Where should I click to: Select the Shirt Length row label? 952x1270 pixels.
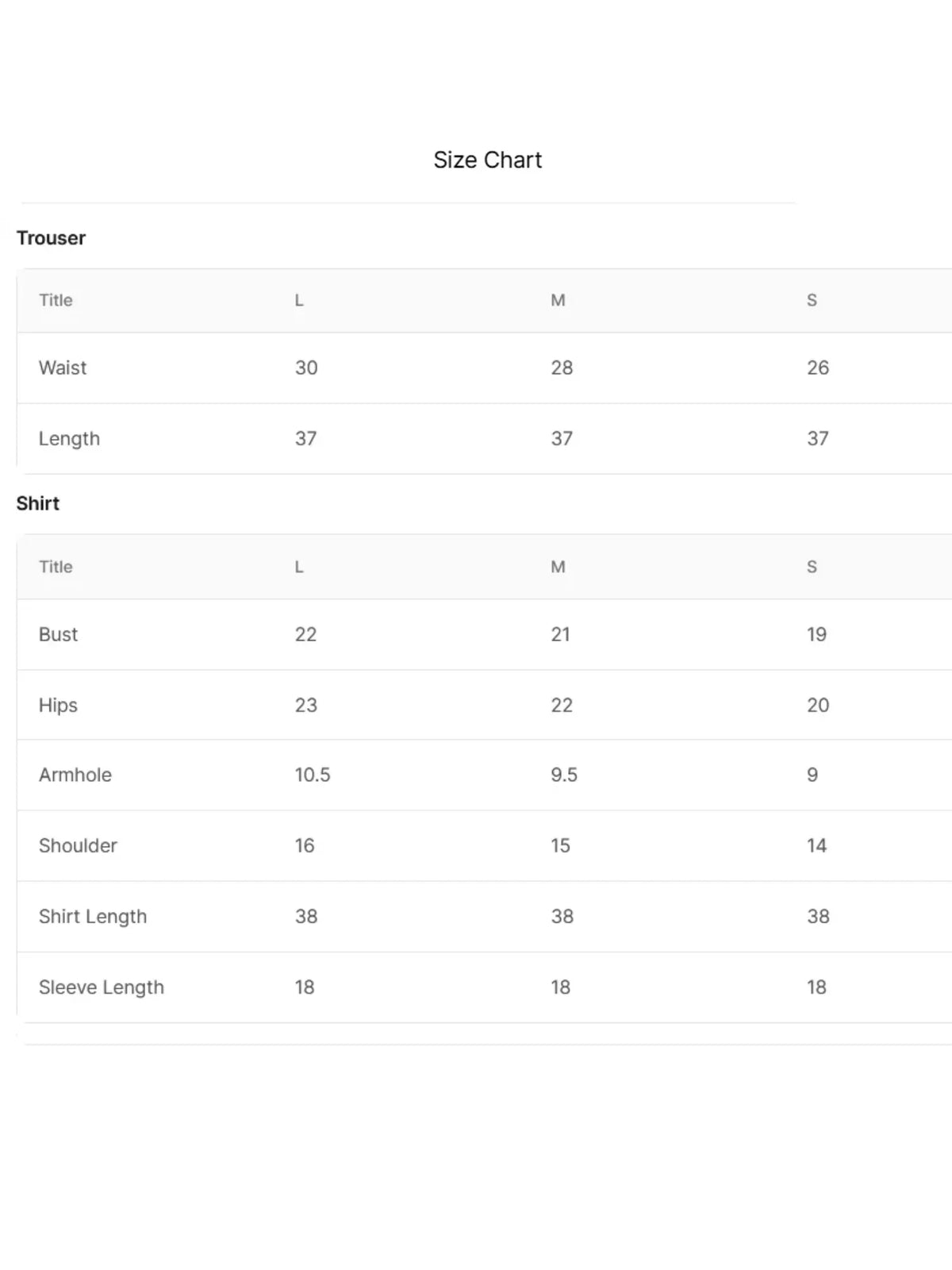click(x=93, y=917)
